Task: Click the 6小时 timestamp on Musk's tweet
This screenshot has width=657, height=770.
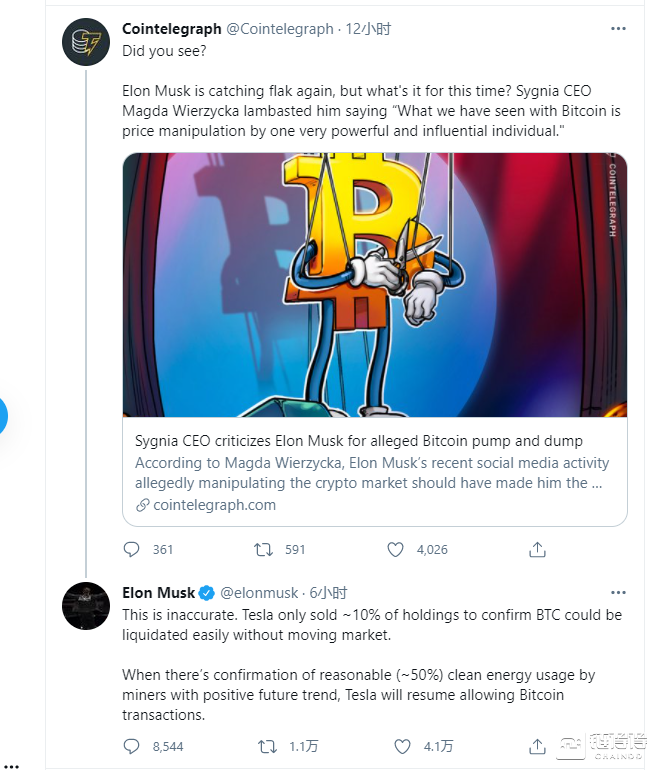Action: 328,592
